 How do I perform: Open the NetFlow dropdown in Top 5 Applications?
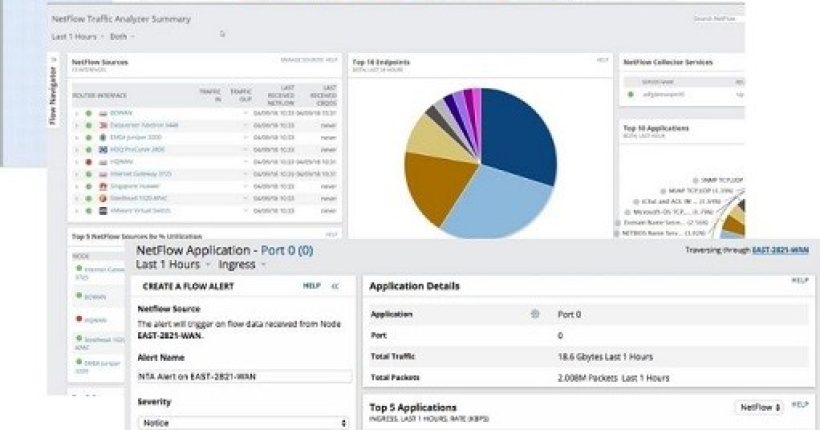(x=760, y=407)
